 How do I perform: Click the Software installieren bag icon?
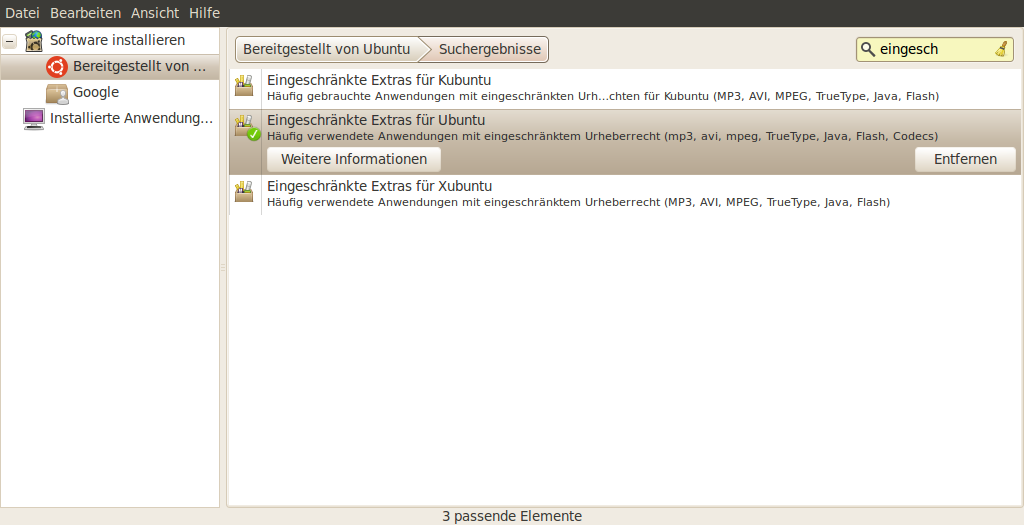pyautogui.click(x=34, y=40)
